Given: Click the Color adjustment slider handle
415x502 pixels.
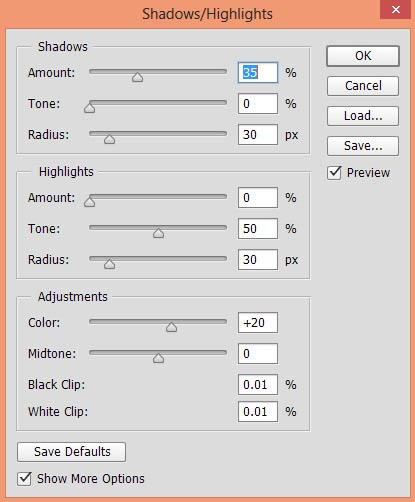Looking at the screenshot, I should pos(171,327).
